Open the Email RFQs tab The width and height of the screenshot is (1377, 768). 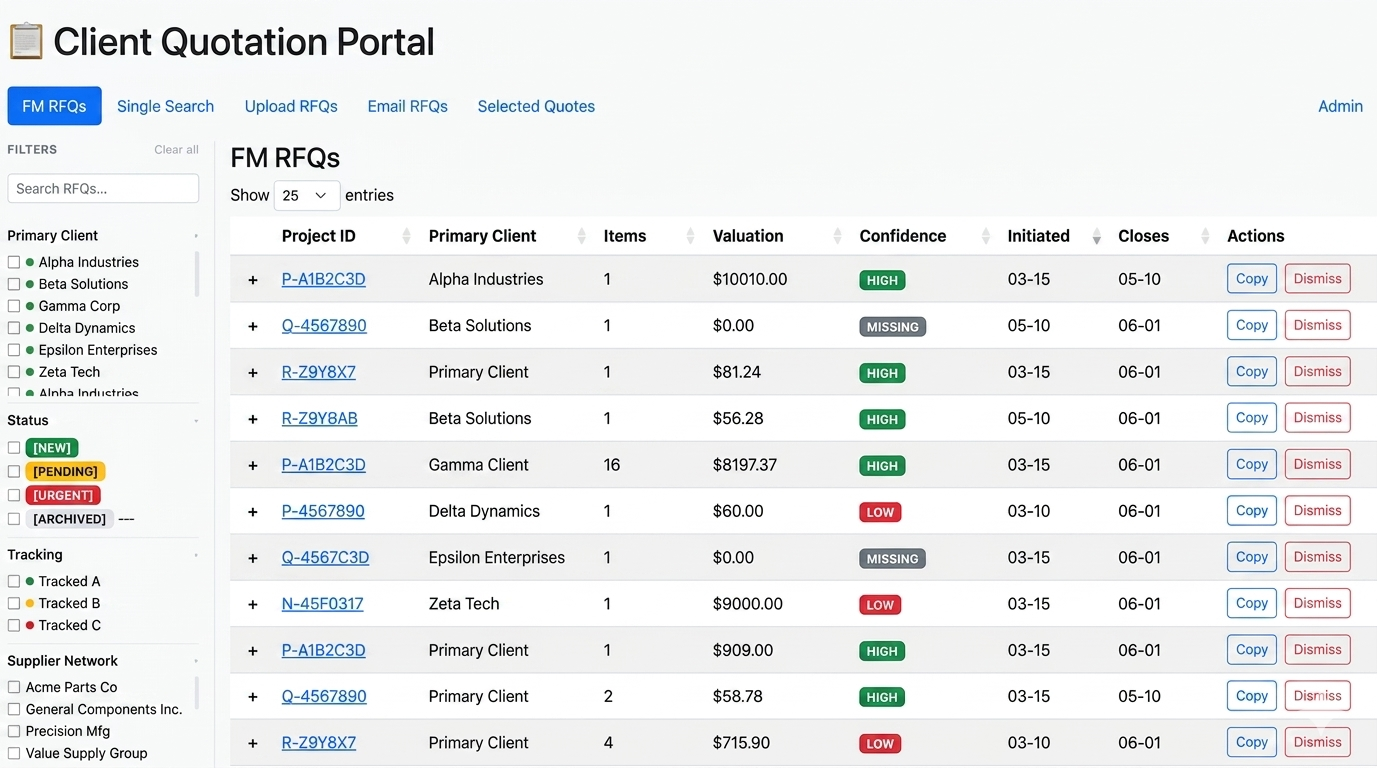tap(407, 106)
